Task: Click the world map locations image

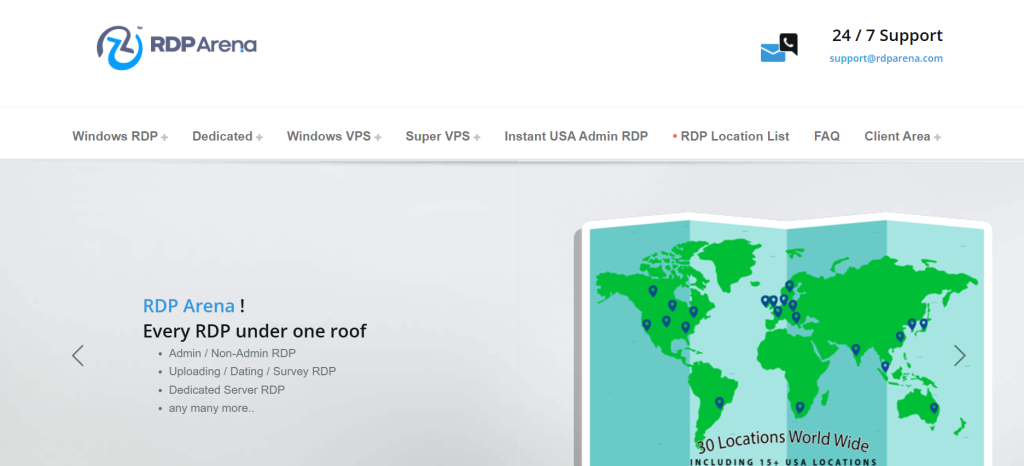Action: point(782,341)
